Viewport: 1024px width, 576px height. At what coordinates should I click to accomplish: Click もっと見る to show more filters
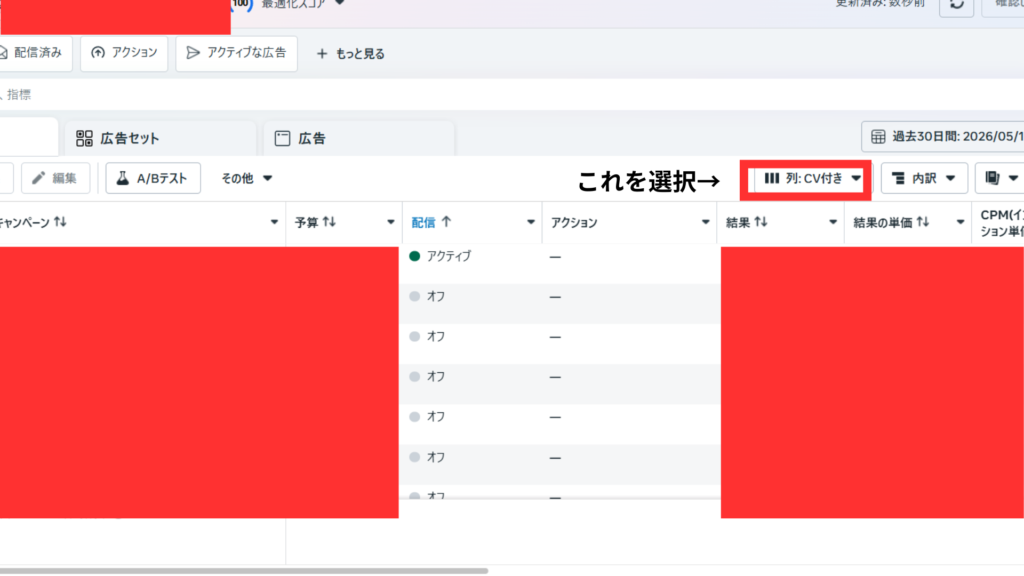coord(360,54)
